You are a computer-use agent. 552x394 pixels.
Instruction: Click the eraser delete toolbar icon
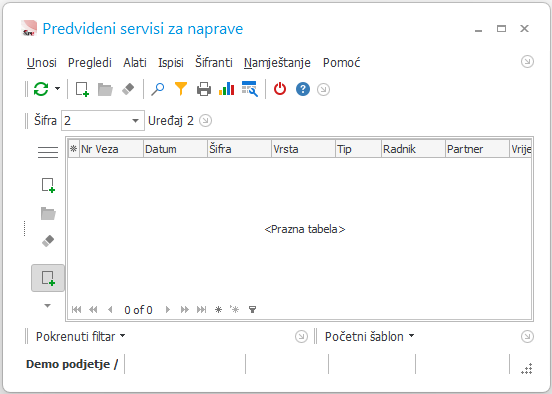coord(128,89)
